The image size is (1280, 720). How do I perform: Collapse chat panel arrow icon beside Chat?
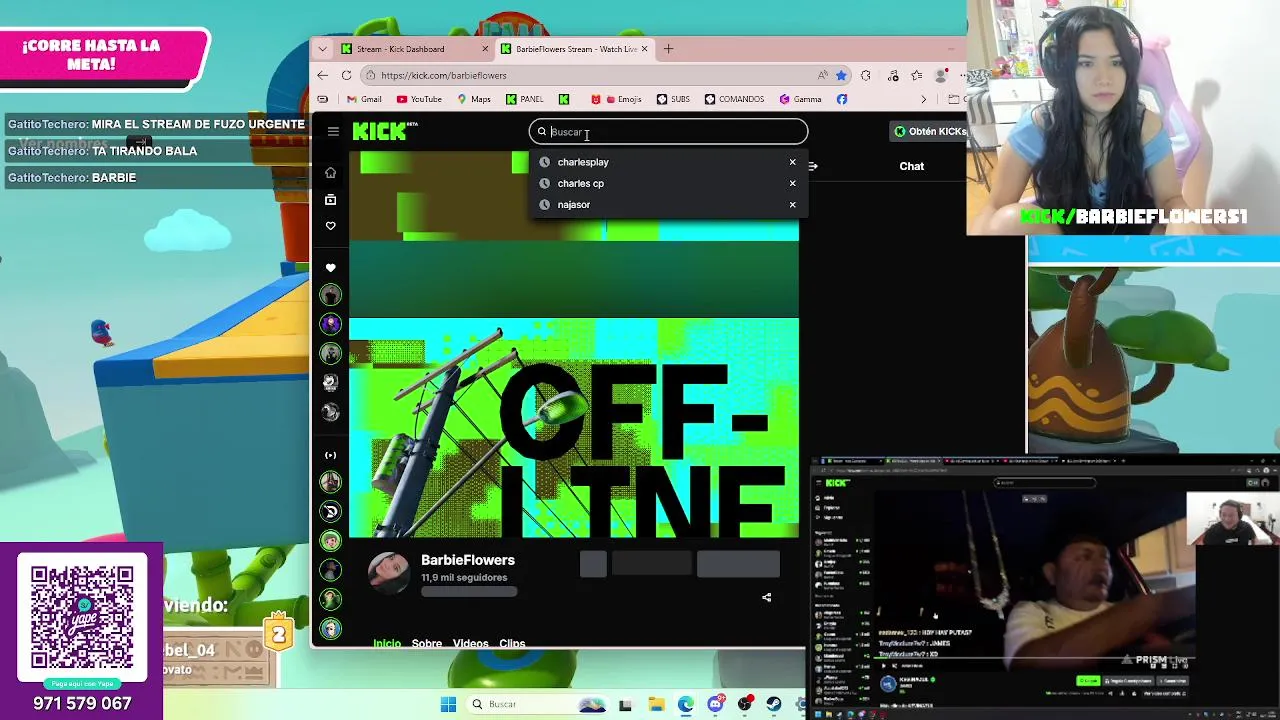tap(813, 166)
